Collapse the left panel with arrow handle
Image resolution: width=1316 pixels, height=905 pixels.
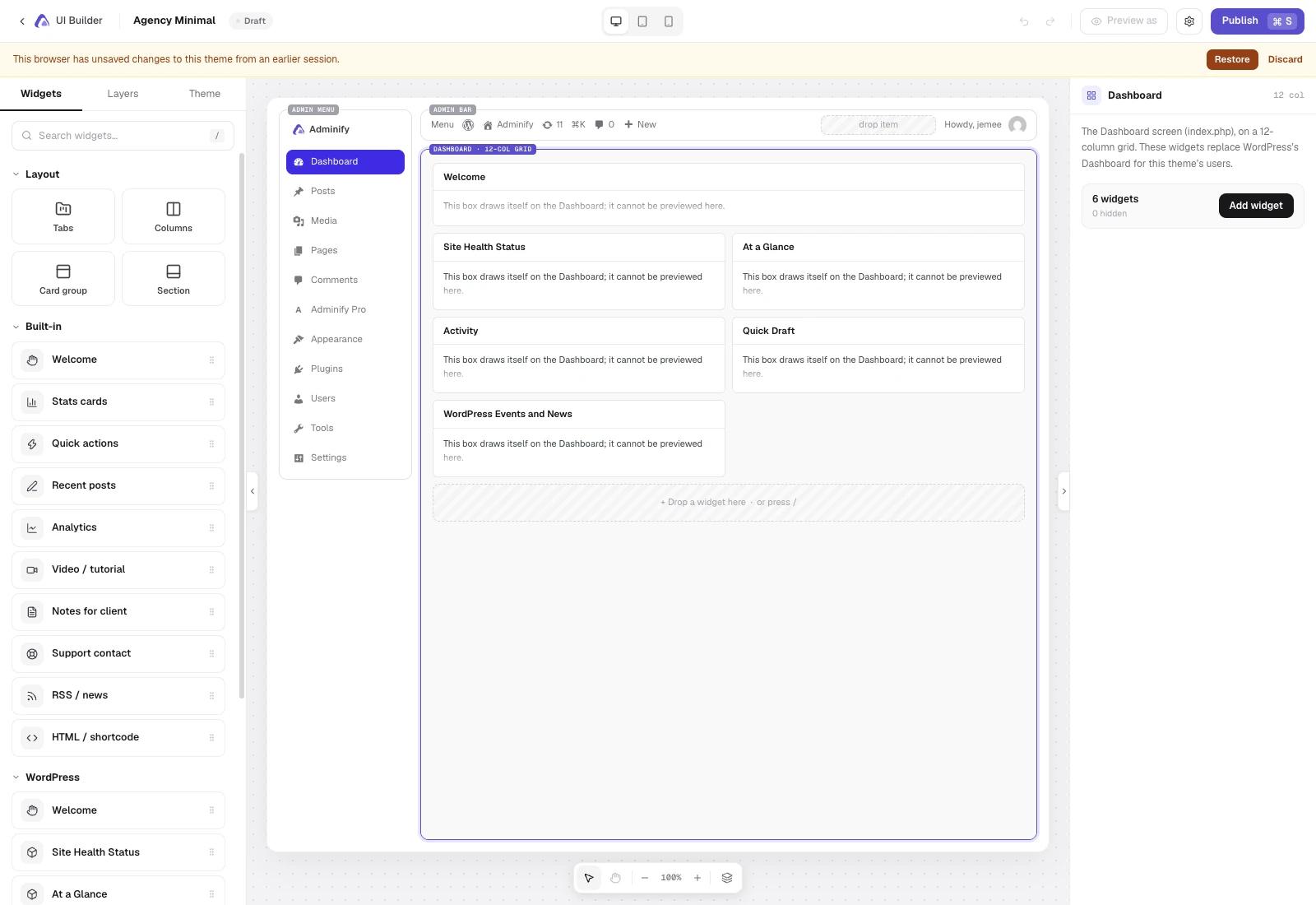253,491
